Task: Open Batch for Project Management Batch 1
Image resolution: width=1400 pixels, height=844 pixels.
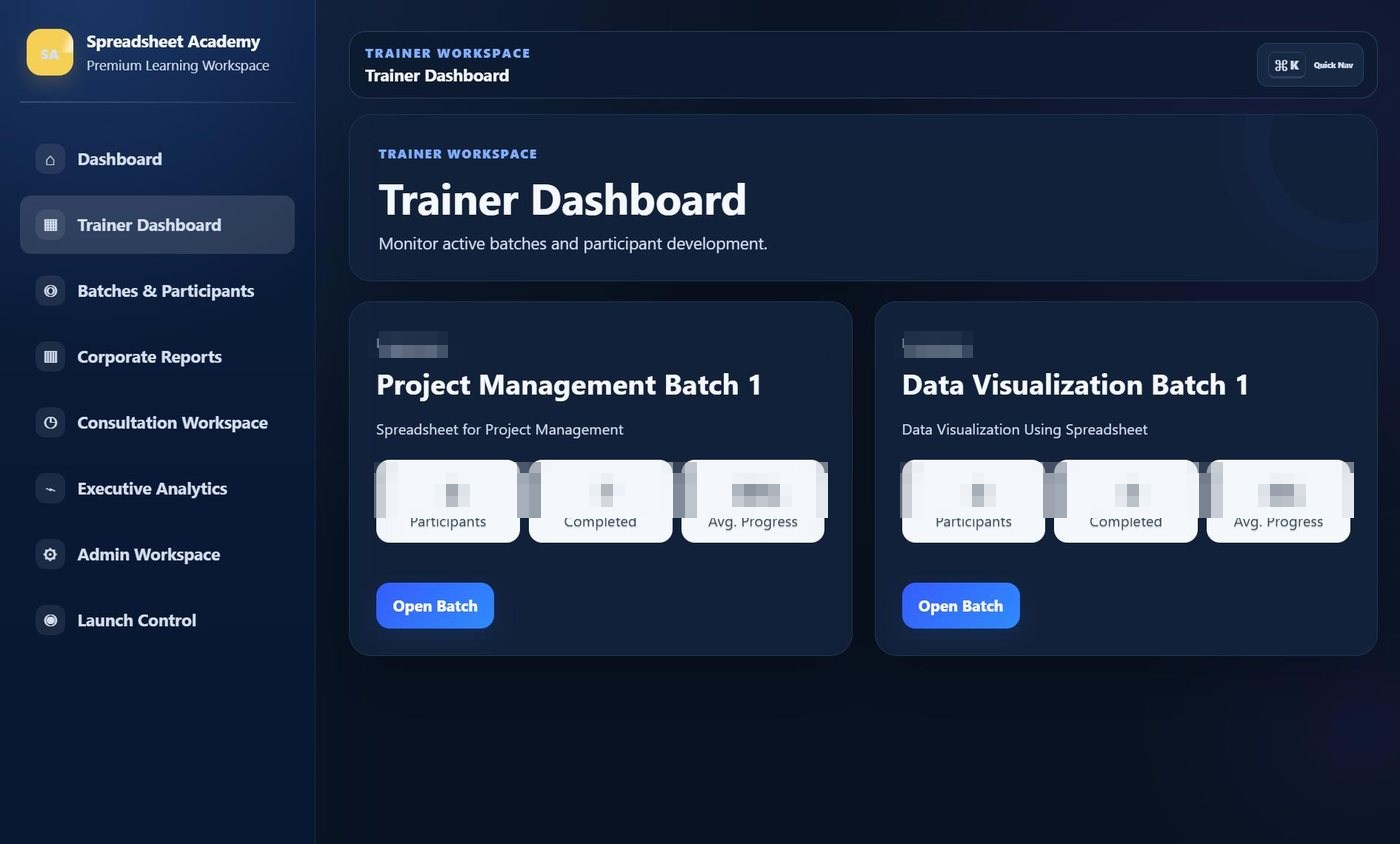Action: (435, 606)
